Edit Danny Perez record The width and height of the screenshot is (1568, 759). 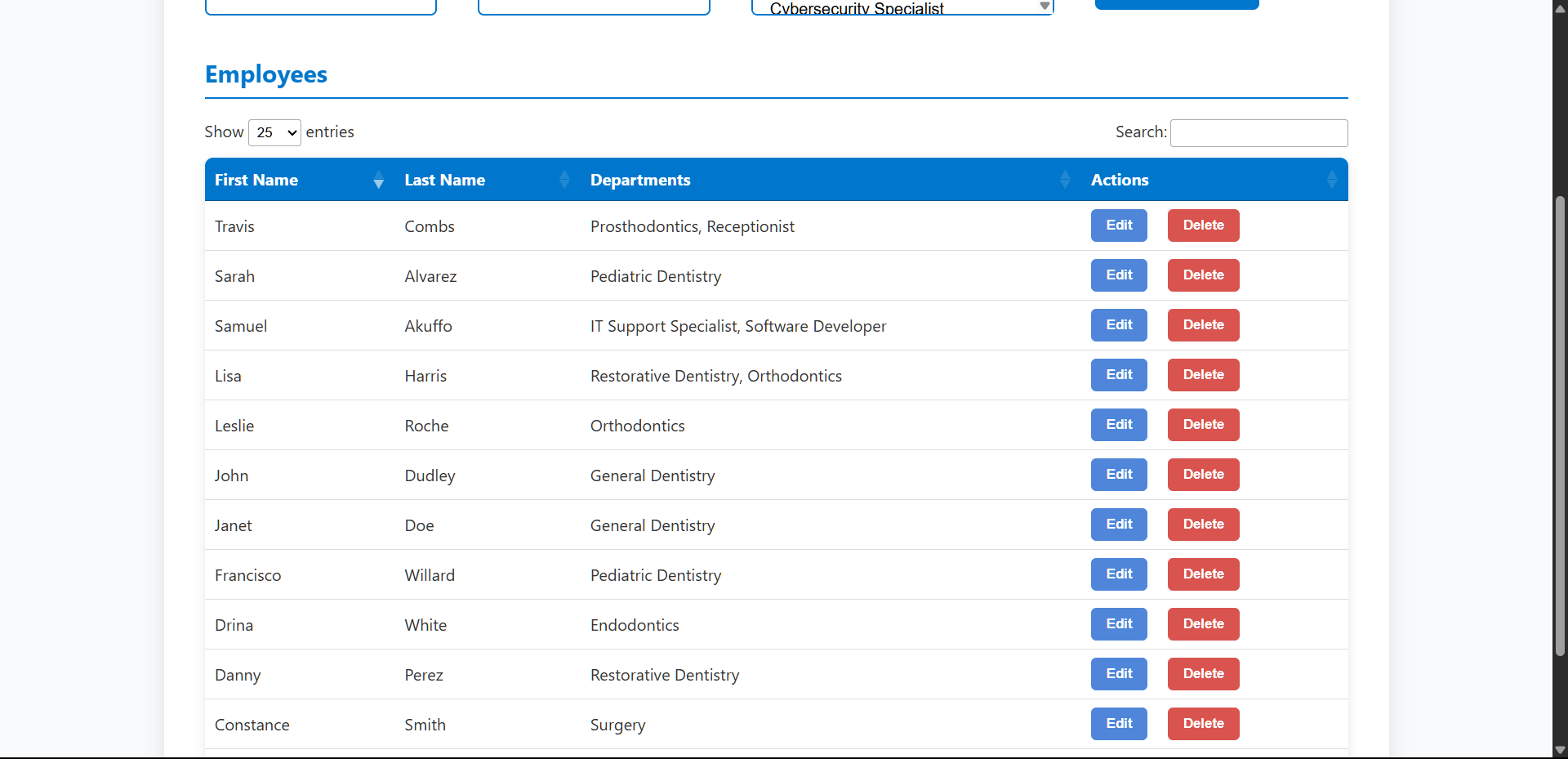1119,674
